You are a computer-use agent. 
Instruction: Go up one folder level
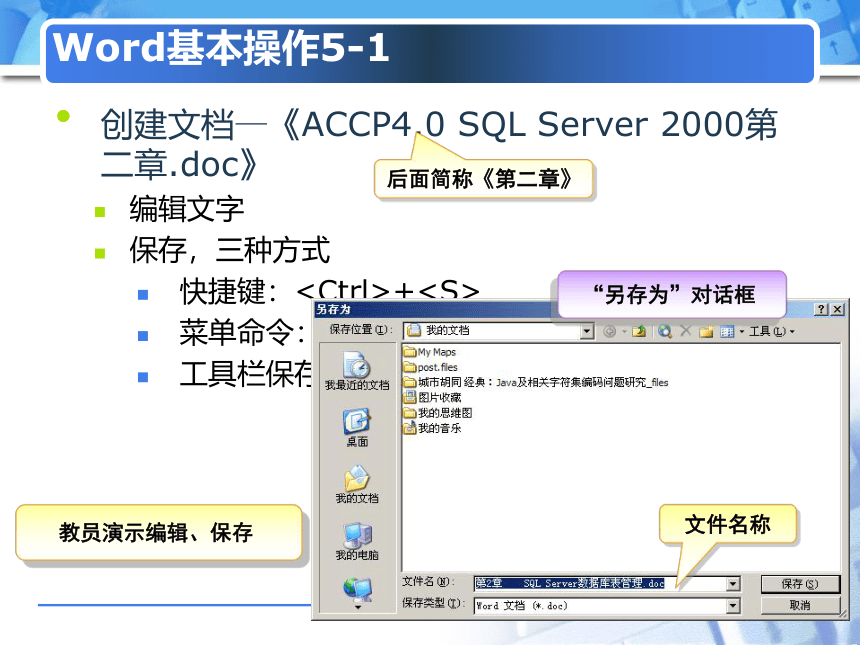coord(638,331)
